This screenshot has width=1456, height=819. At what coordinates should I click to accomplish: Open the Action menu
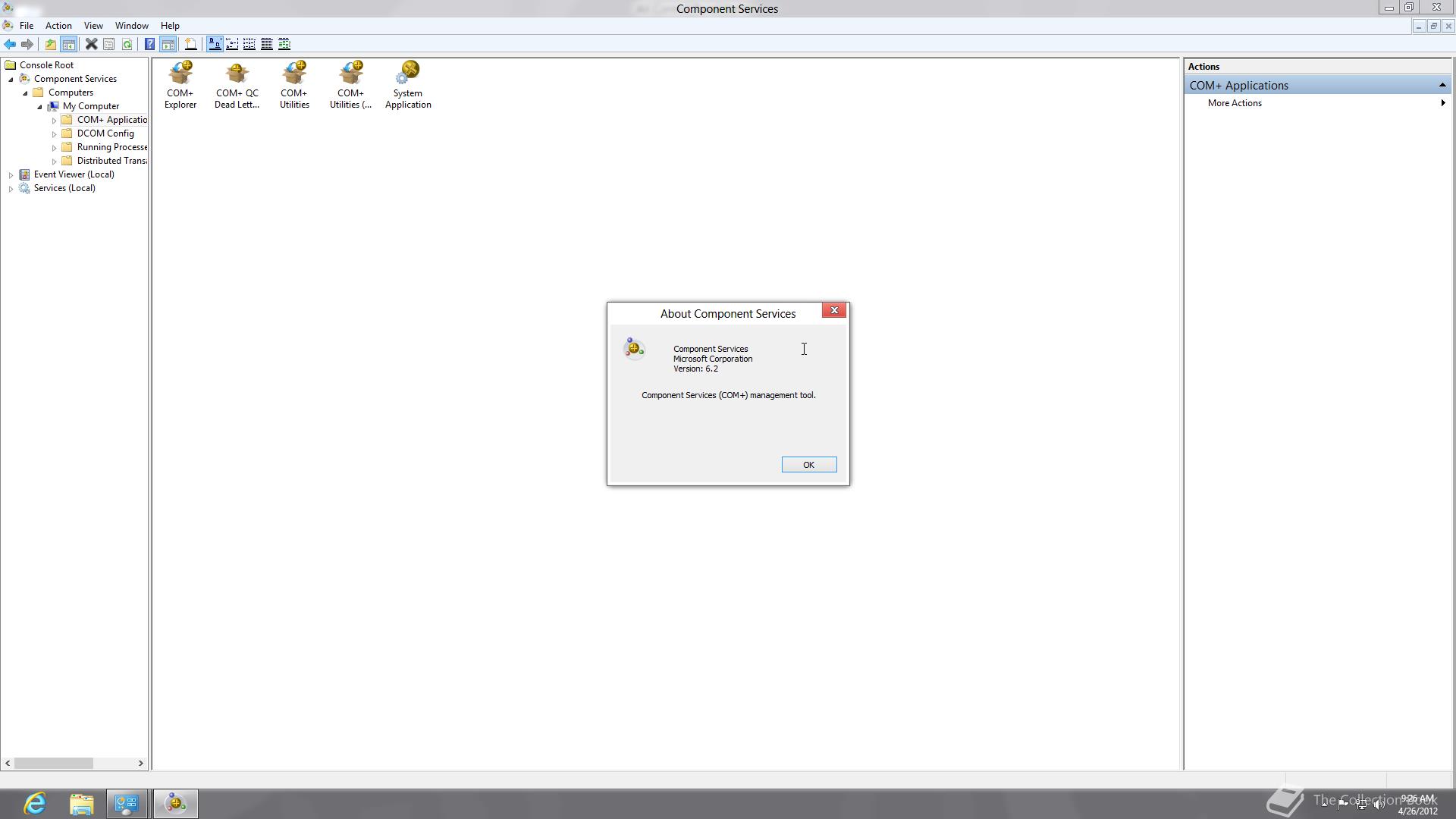(x=58, y=26)
